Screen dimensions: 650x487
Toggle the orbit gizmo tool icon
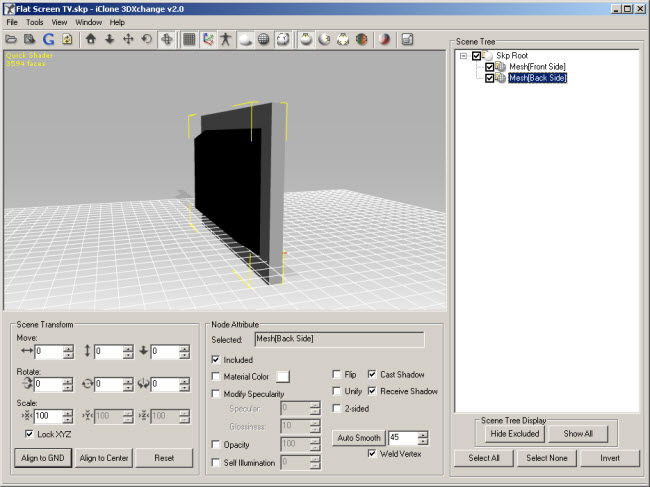click(x=167, y=39)
